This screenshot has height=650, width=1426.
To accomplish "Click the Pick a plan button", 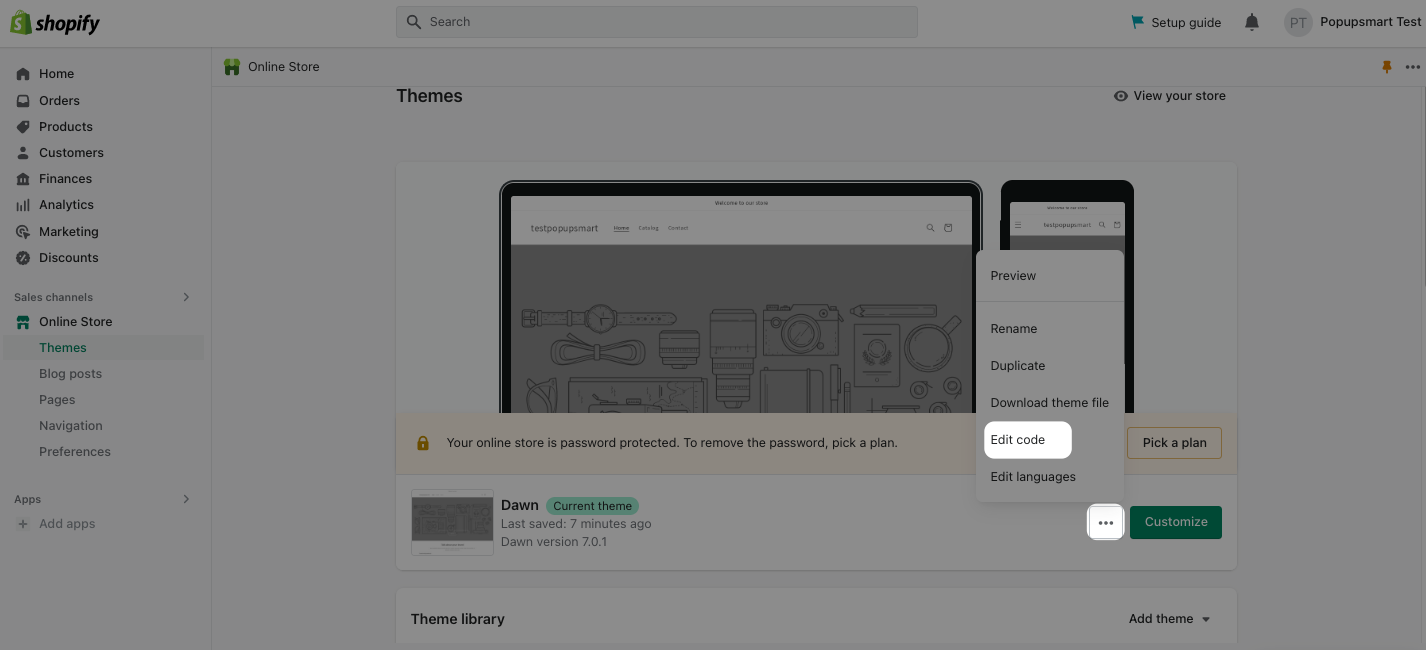I will [1174, 442].
